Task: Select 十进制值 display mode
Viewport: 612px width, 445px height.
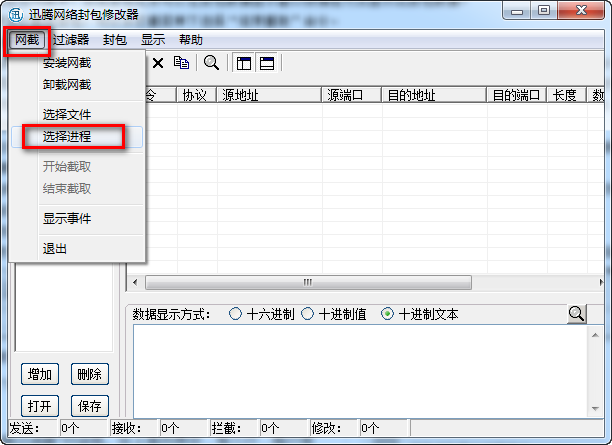Action: [334, 314]
